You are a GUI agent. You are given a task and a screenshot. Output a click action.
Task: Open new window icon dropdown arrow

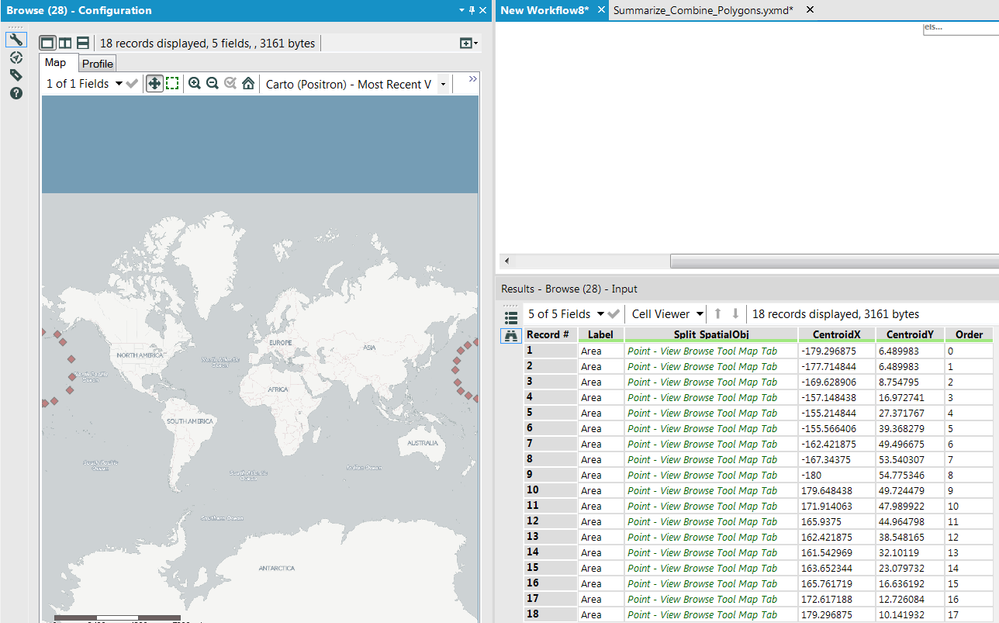[476, 43]
